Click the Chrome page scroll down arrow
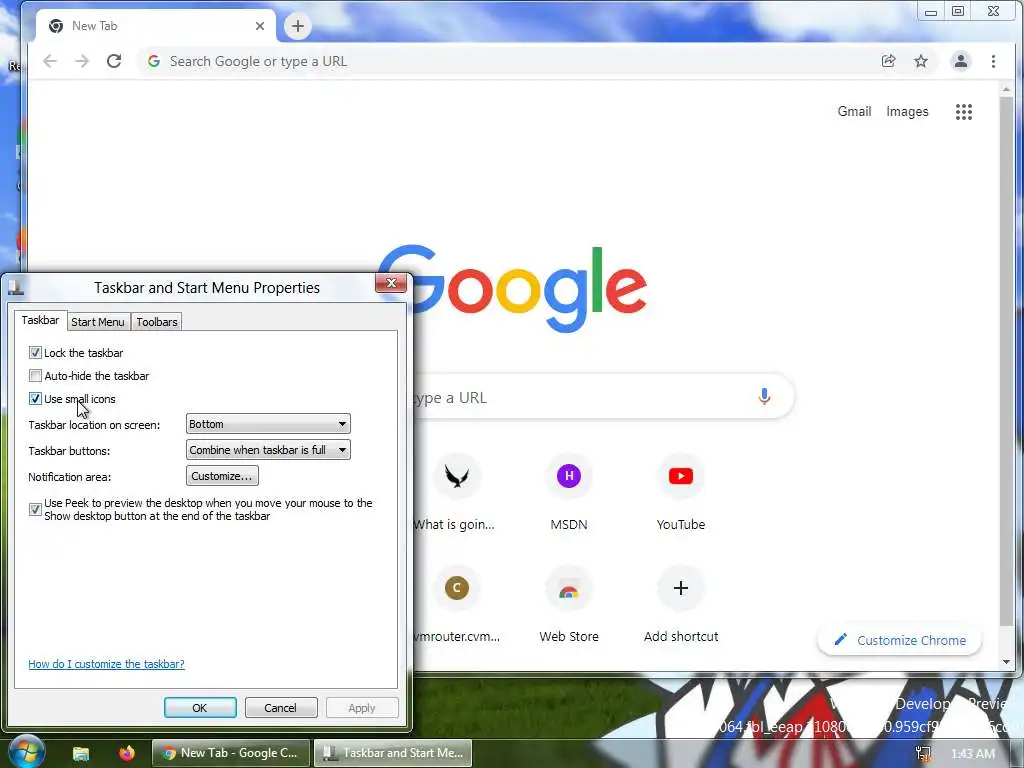 [1006, 662]
